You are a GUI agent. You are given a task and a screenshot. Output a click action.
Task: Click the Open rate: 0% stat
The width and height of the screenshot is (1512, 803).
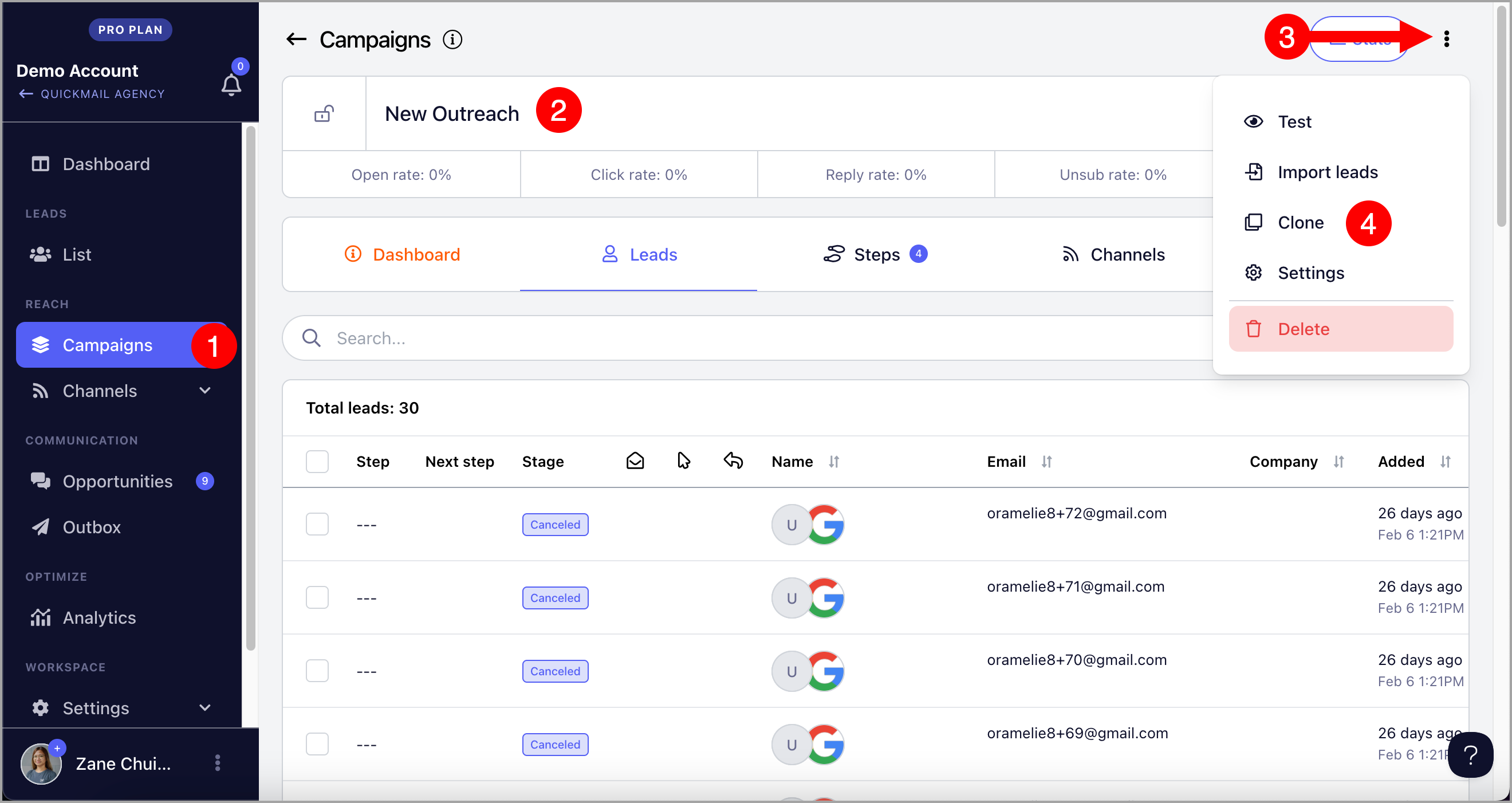point(401,175)
